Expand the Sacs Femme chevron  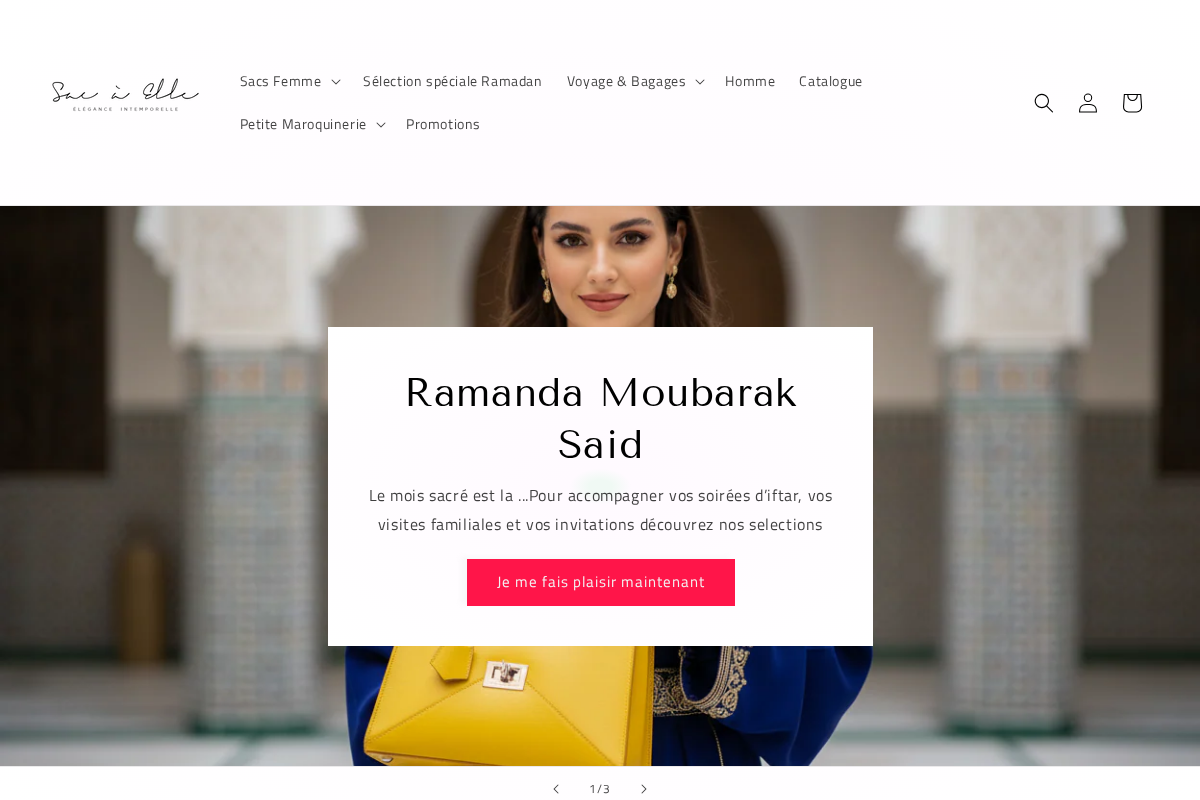[x=335, y=82]
